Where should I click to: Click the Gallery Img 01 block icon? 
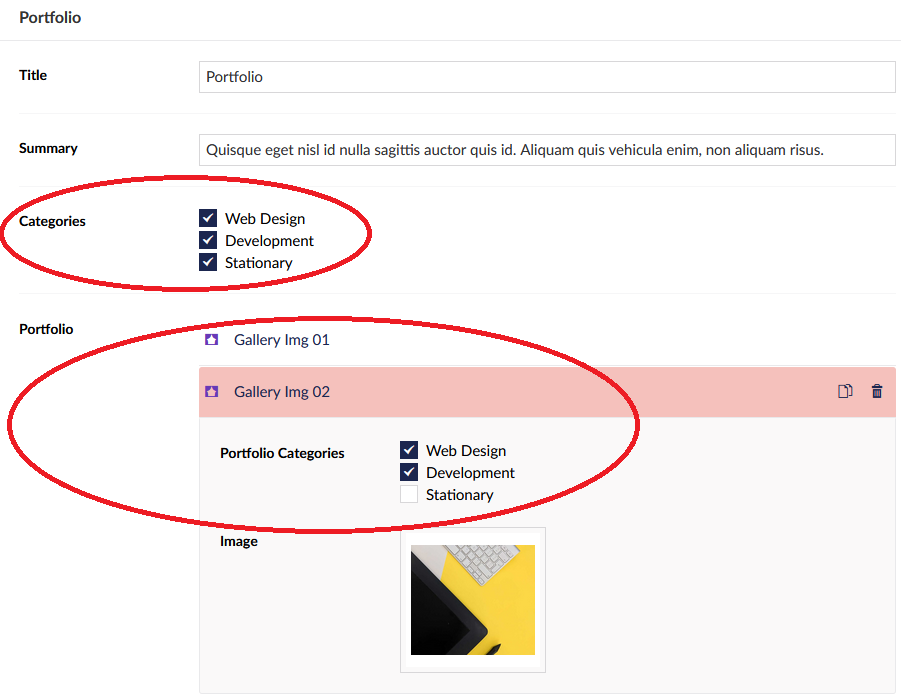[x=211, y=340]
